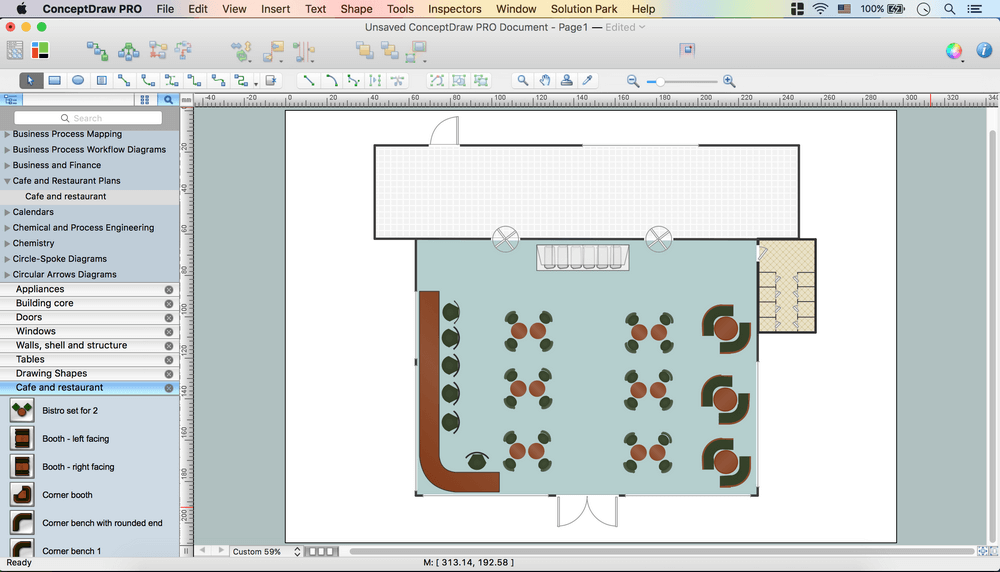Pick the eyedropper tool
1000x572 pixels.
click(588, 80)
